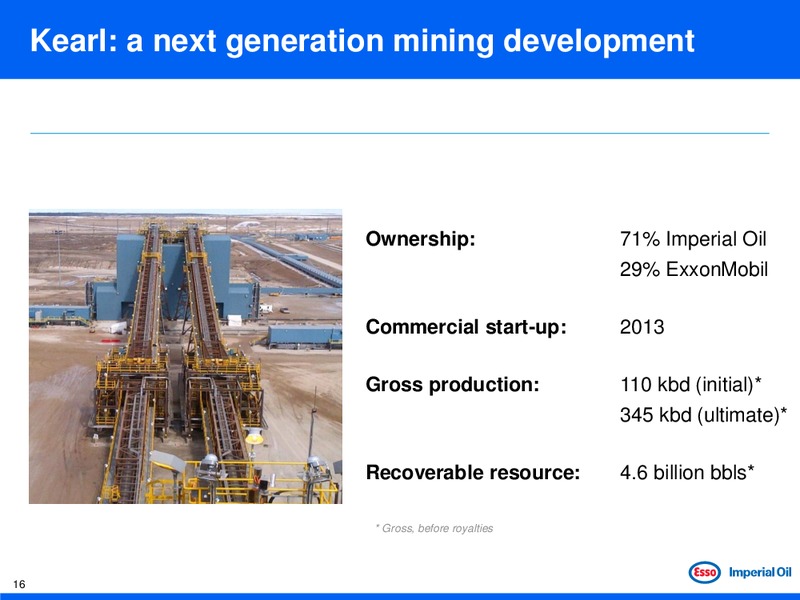Viewport: 800px width, 600px height.
Task: Click the '* Gross, before royalties' footnote
Action: 434,529
